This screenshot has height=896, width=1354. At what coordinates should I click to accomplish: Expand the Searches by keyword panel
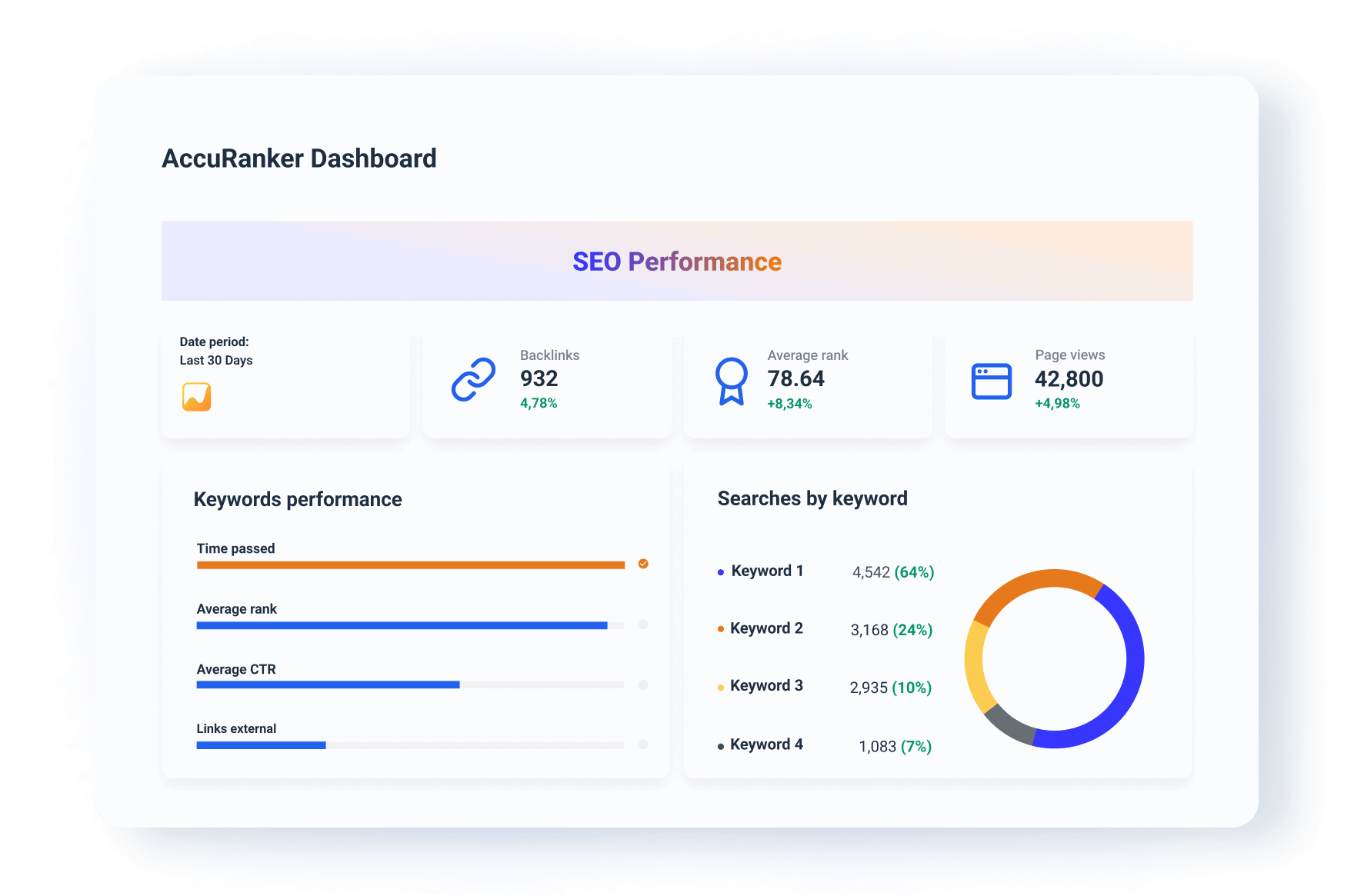coord(812,498)
